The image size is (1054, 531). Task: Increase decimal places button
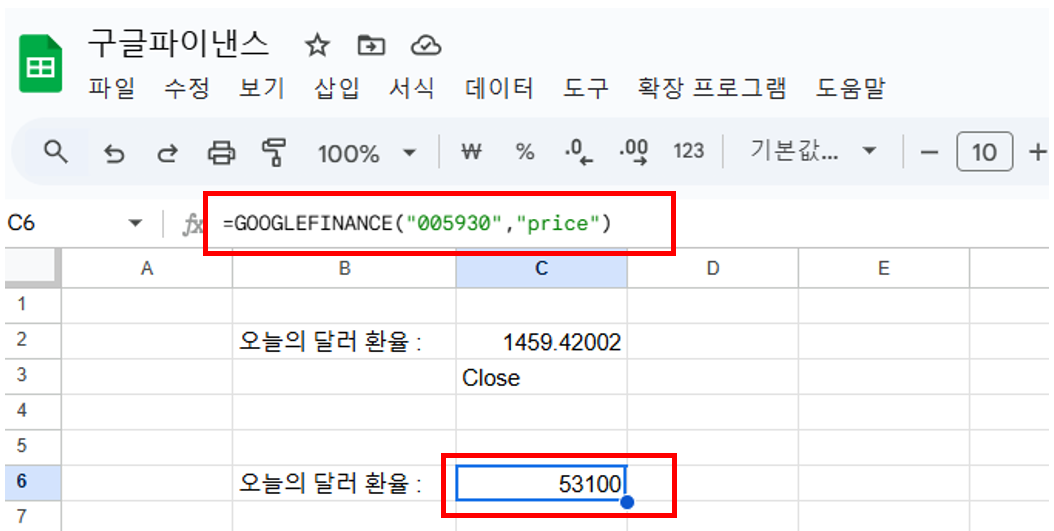(x=633, y=152)
